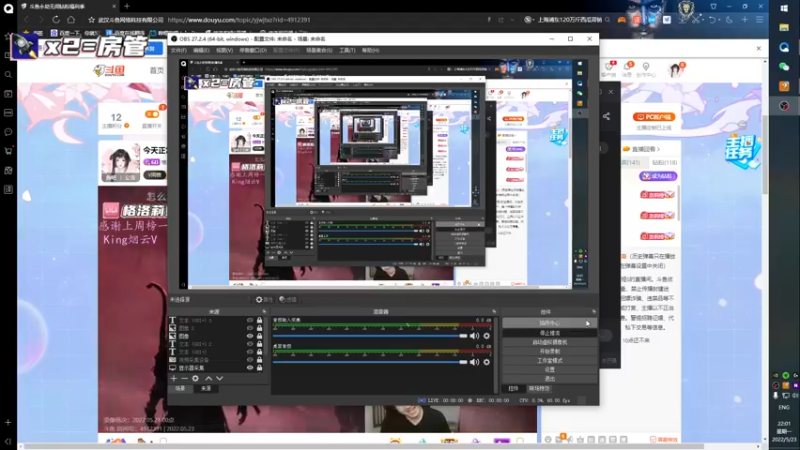
Task: Click the 工作室模式 button
Action: tap(549, 360)
